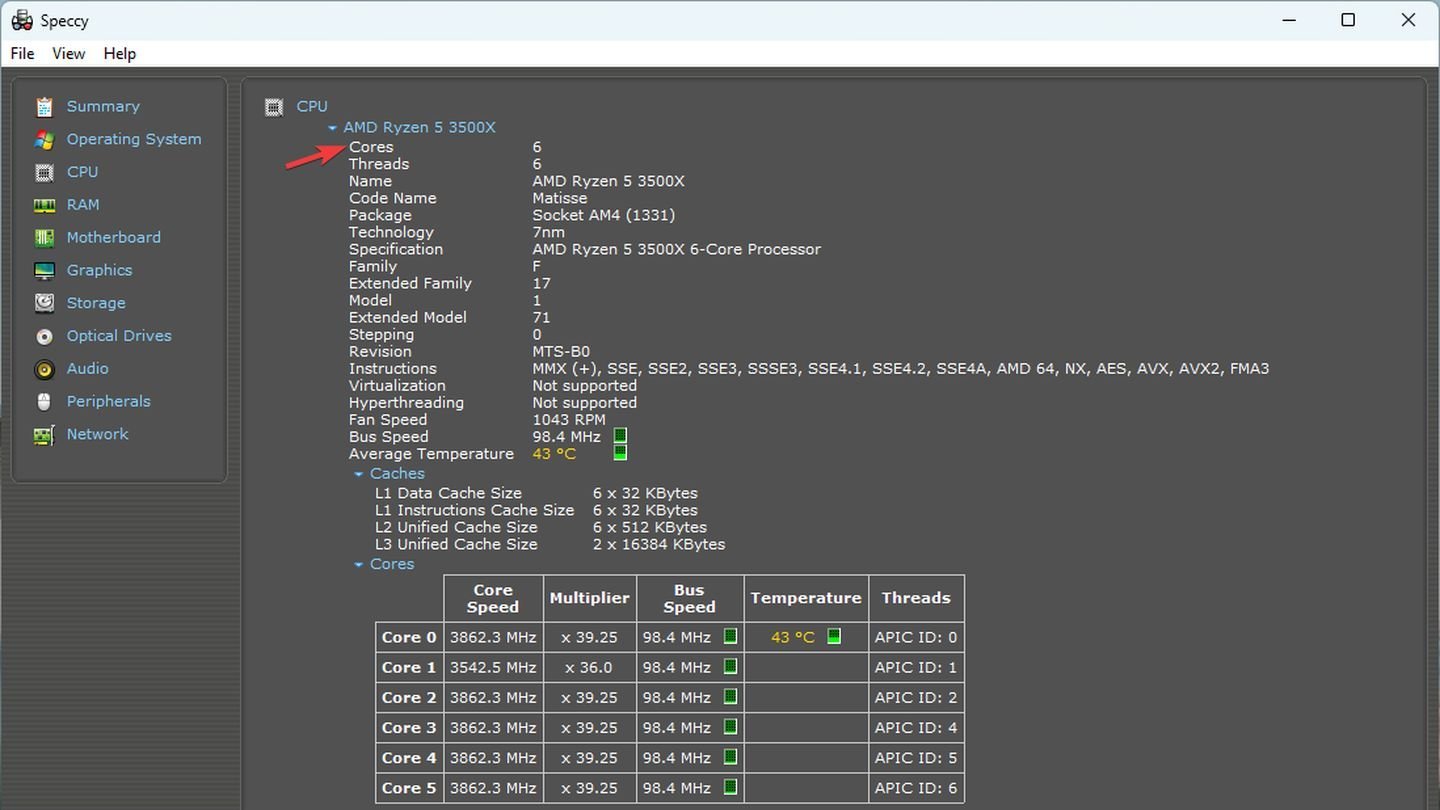Click the Graphics monitor icon in sidebar
Image resolution: width=1440 pixels, height=810 pixels.
[x=44, y=271]
